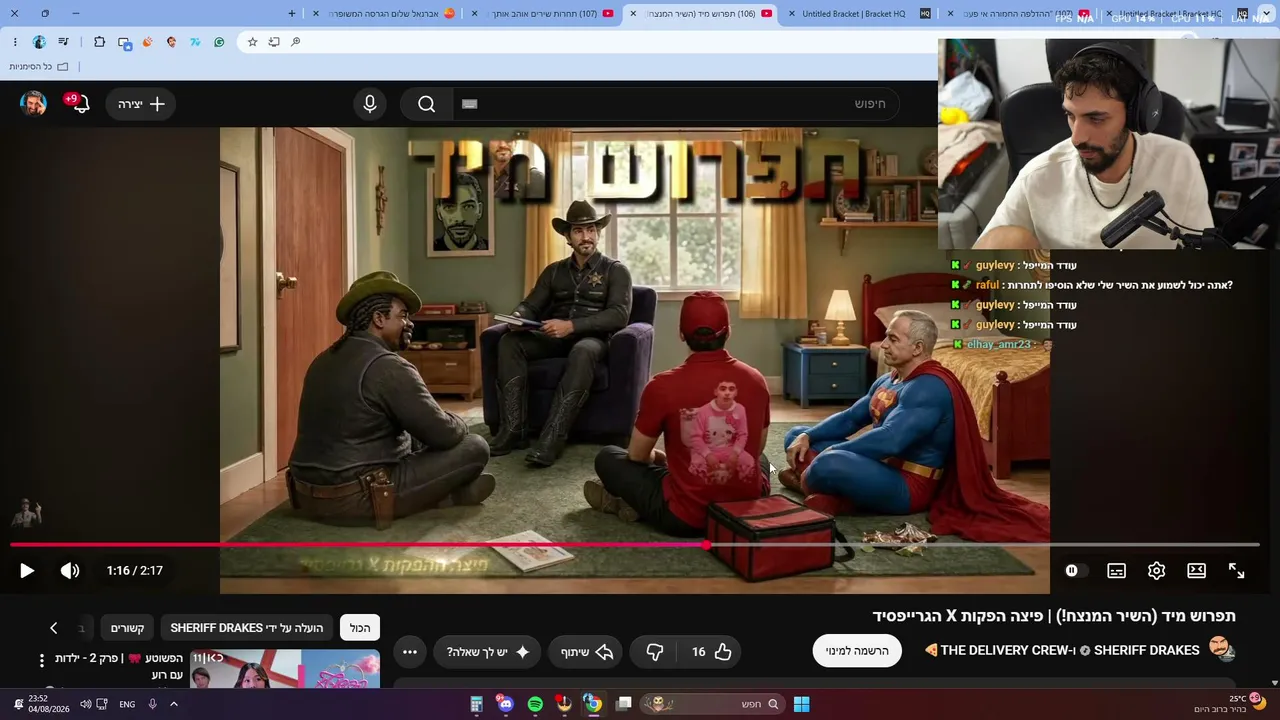Open the Chrome three-dot menu
This screenshot has height=720, width=1280.
pyautogui.click(x=15, y=42)
